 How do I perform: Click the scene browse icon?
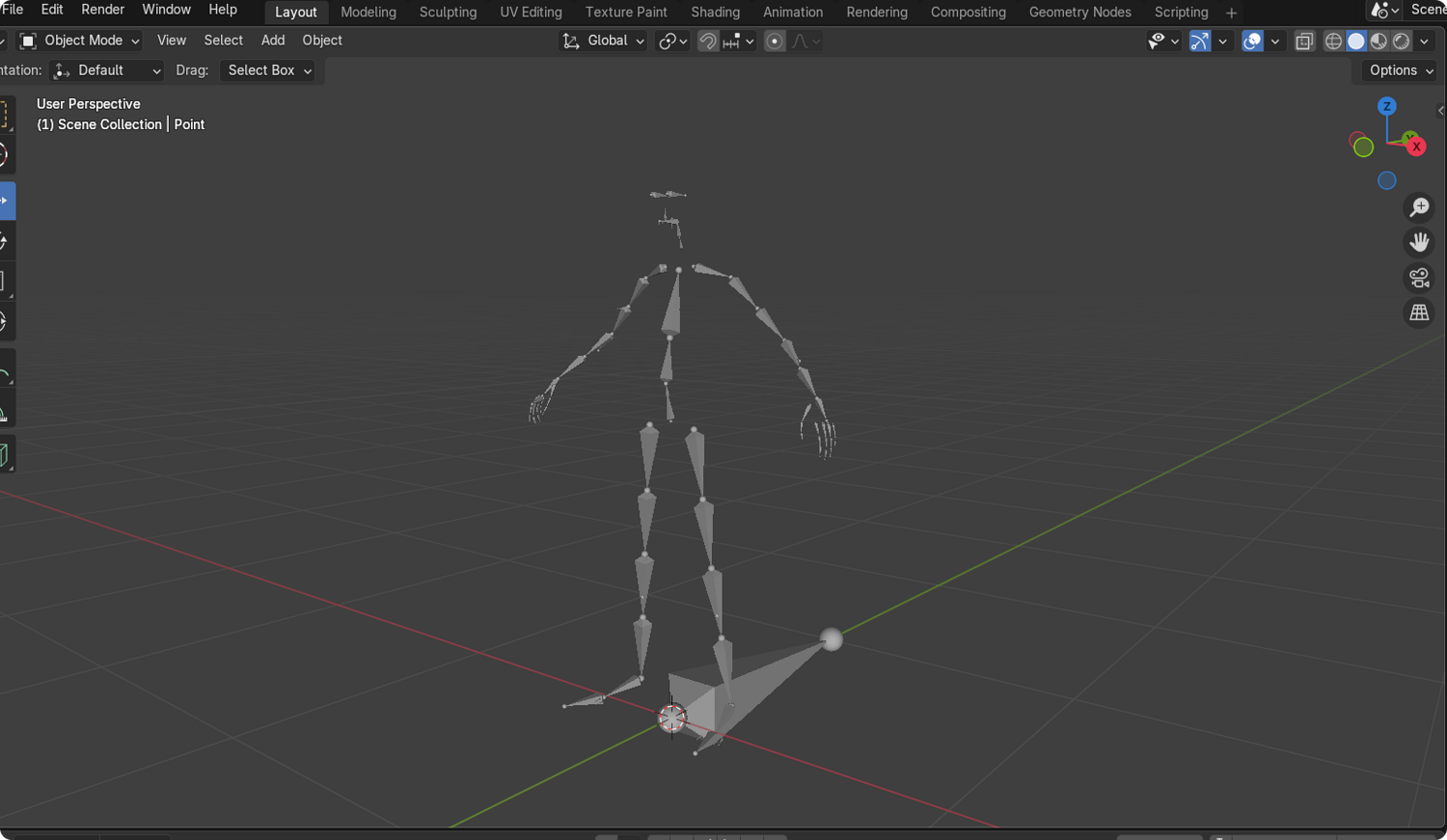coord(1385,10)
